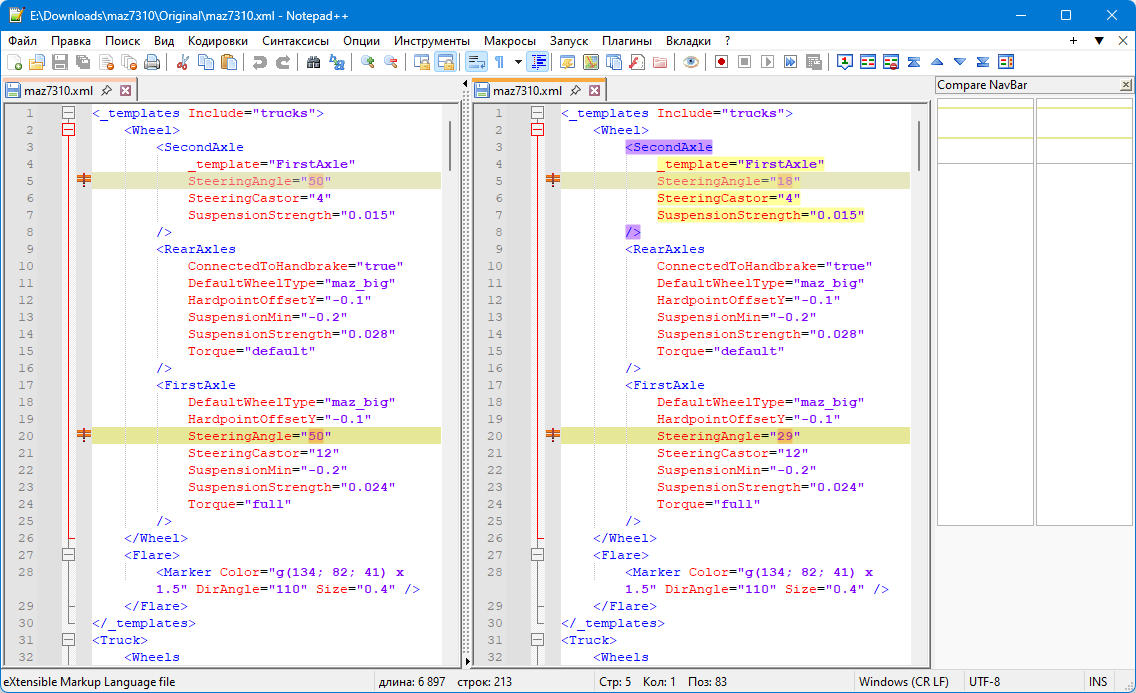Click the Zoom In magnifier icon

368,62
